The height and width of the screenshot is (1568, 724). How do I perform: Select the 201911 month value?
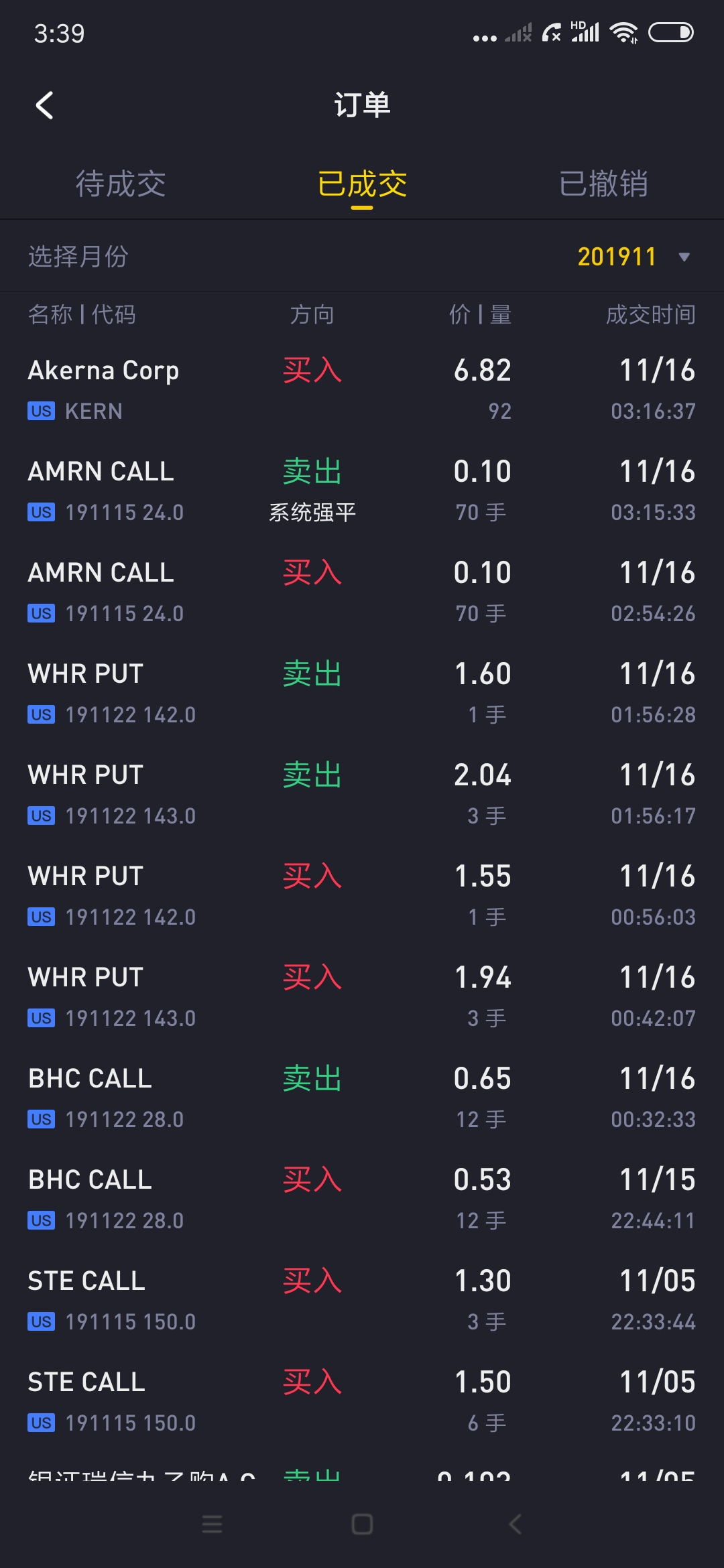617,257
